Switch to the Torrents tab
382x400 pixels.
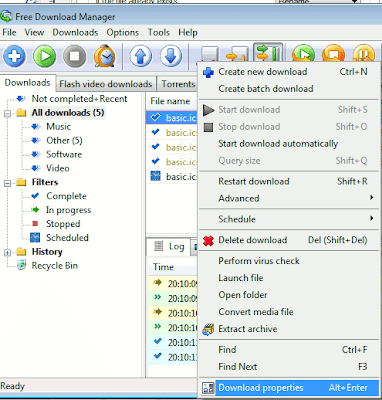(x=178, y=84)
